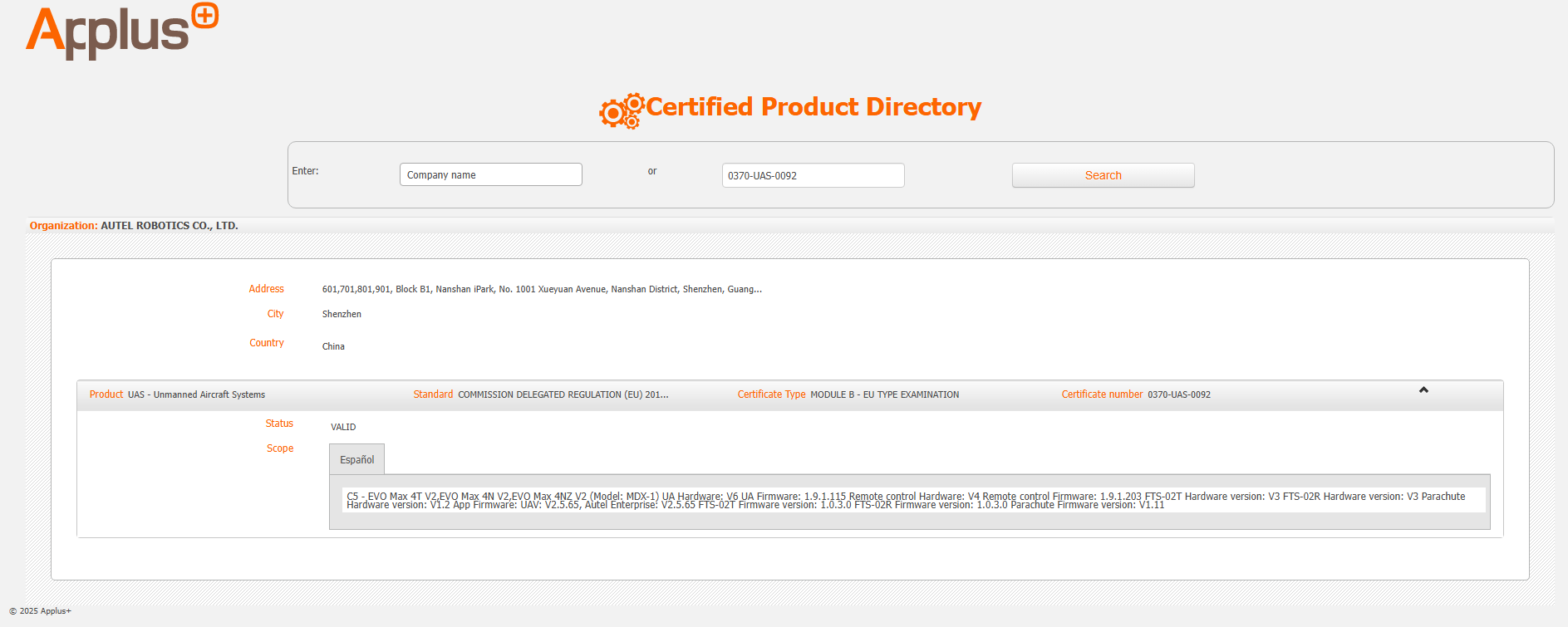Click the VALID status value
Screen dimensions: 1568x627
click(343, 428)
